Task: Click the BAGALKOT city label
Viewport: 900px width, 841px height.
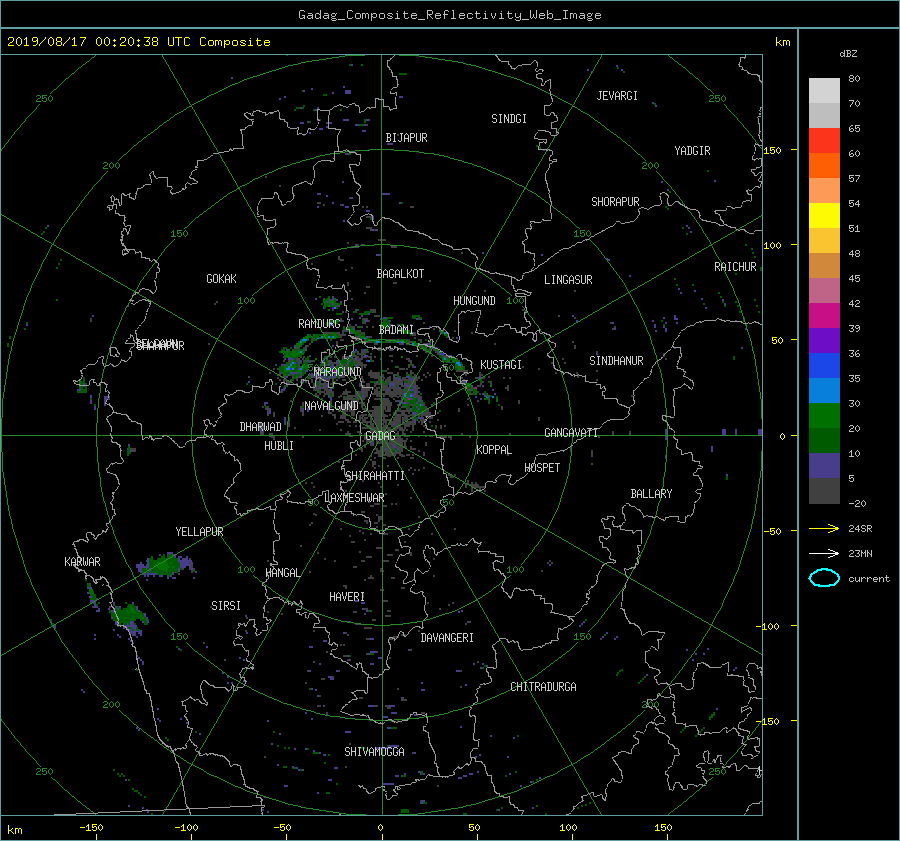Action: 400,274
